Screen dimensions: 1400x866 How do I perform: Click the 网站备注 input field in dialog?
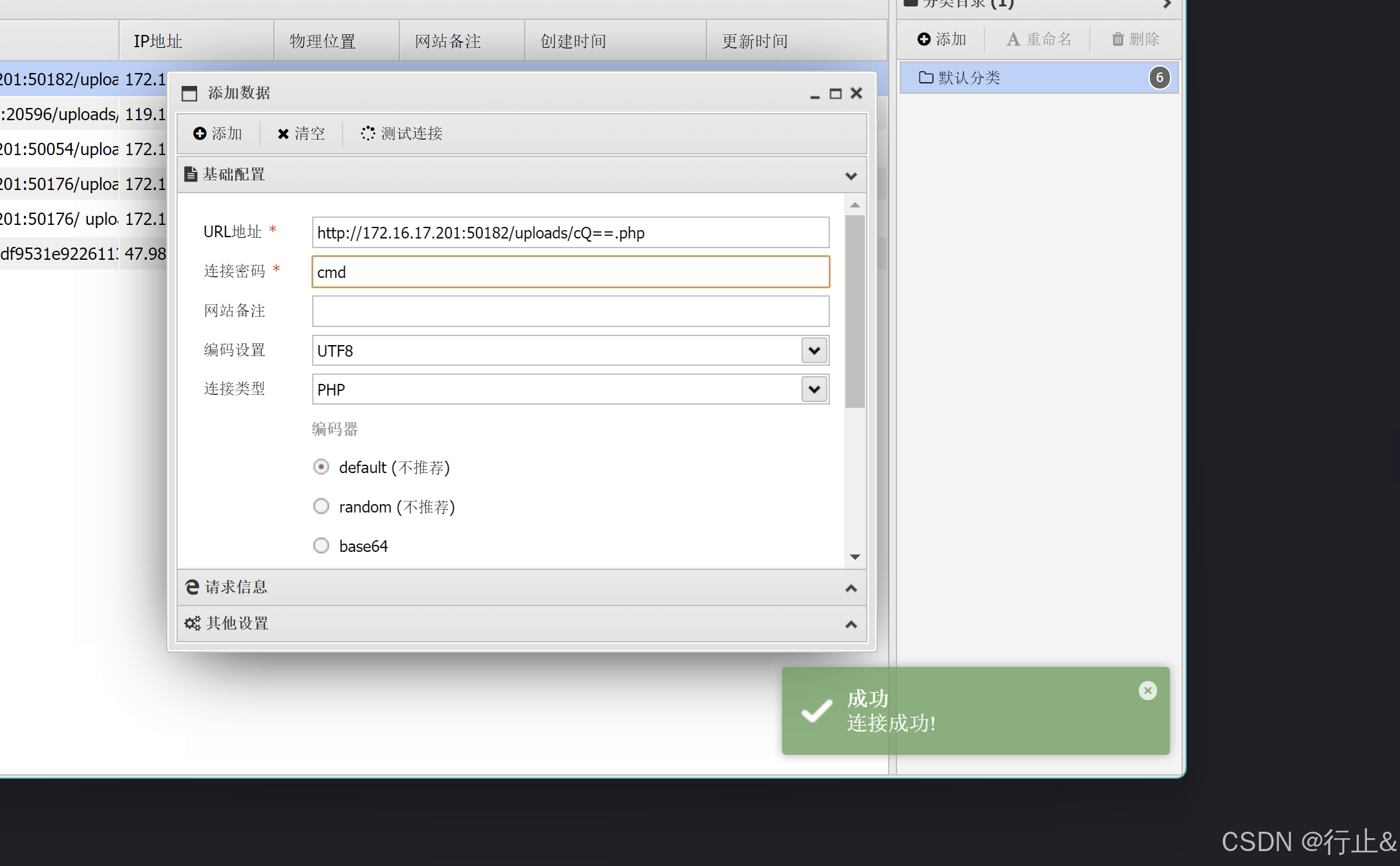570,312
